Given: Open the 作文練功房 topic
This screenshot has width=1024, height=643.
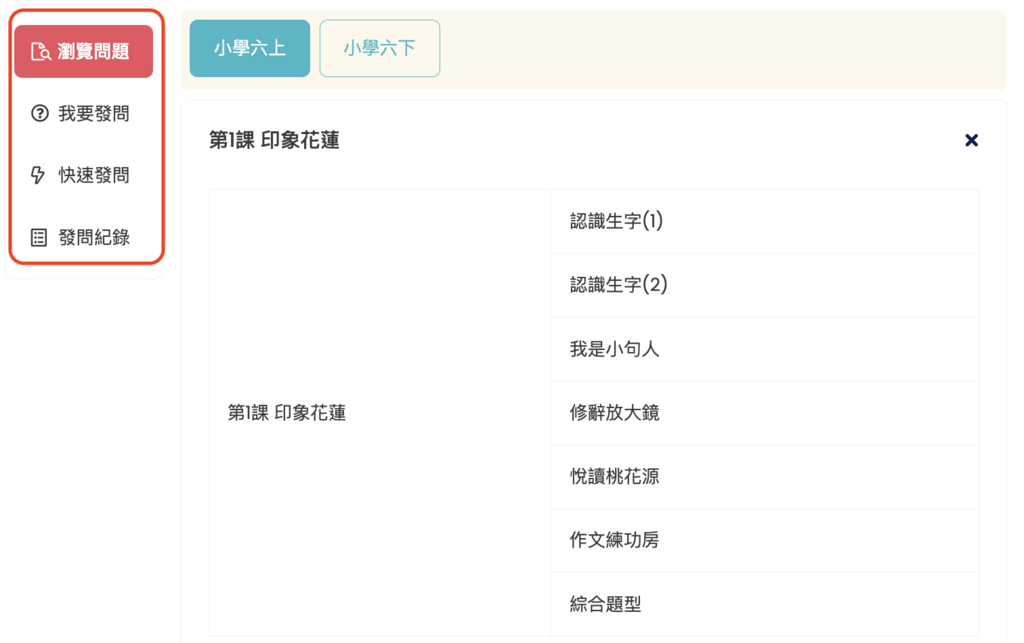Looking at the screenshot, I should tap(765, 541).
